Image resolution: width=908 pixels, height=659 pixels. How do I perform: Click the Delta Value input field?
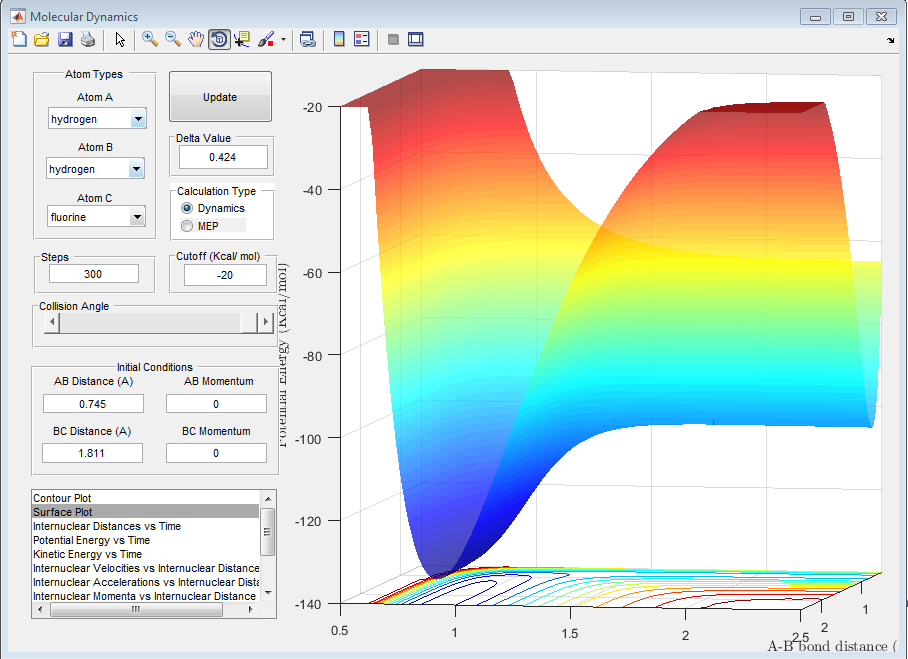[x=223, y=157]
